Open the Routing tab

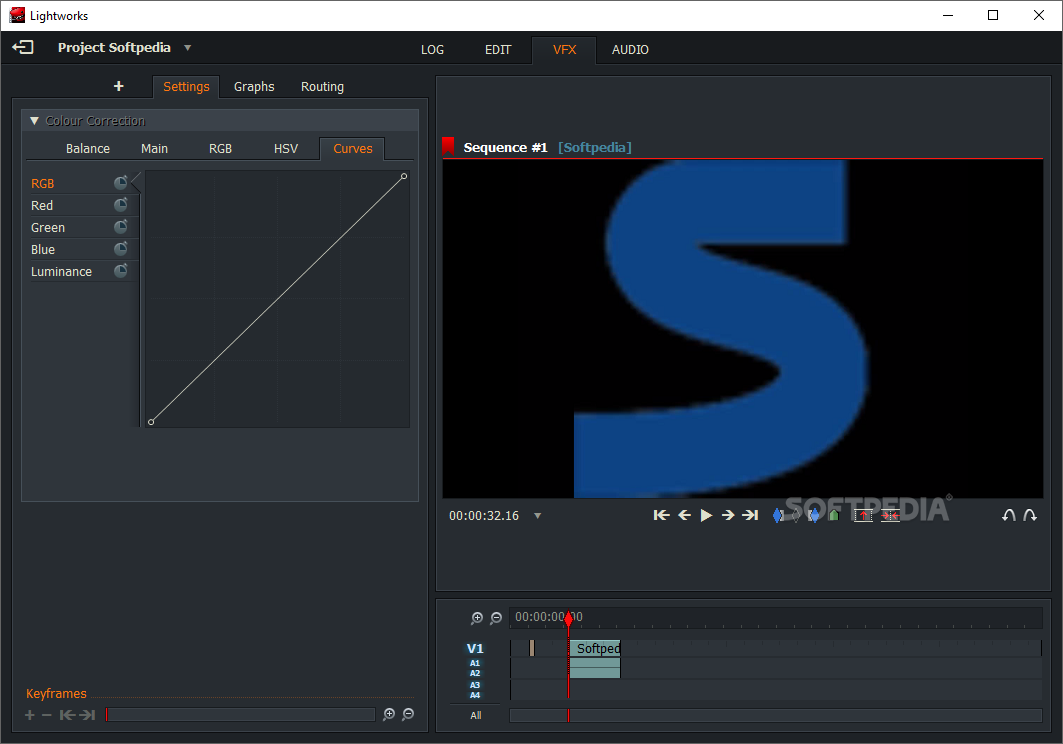point(322,87)
